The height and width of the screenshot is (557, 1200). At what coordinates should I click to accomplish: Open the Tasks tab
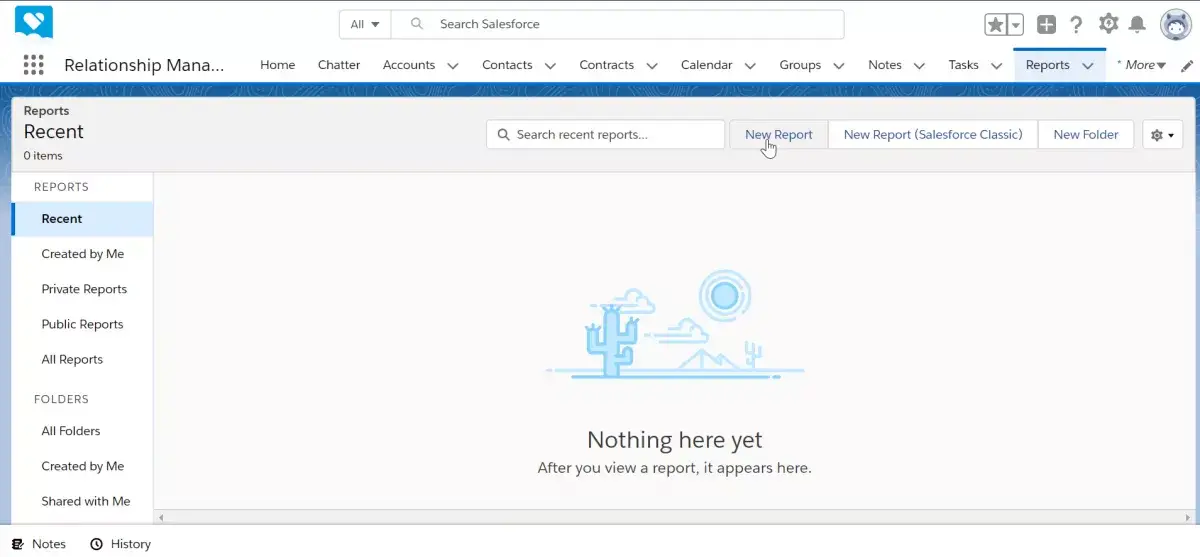tap(964, 65)
